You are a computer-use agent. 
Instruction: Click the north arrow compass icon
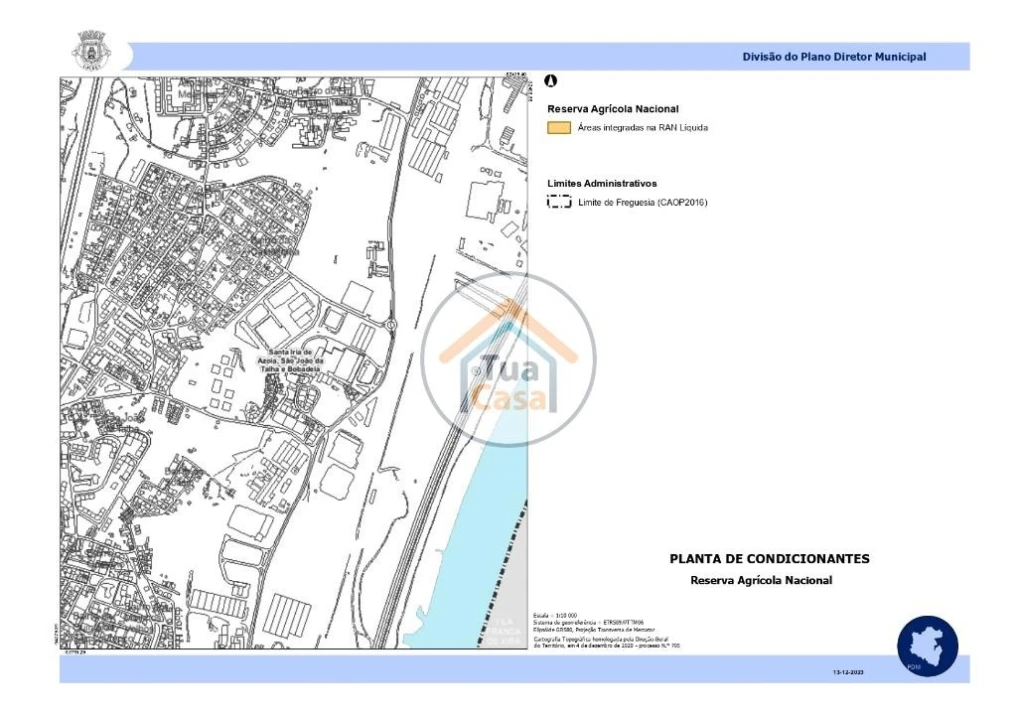click(x=550, y=81)
